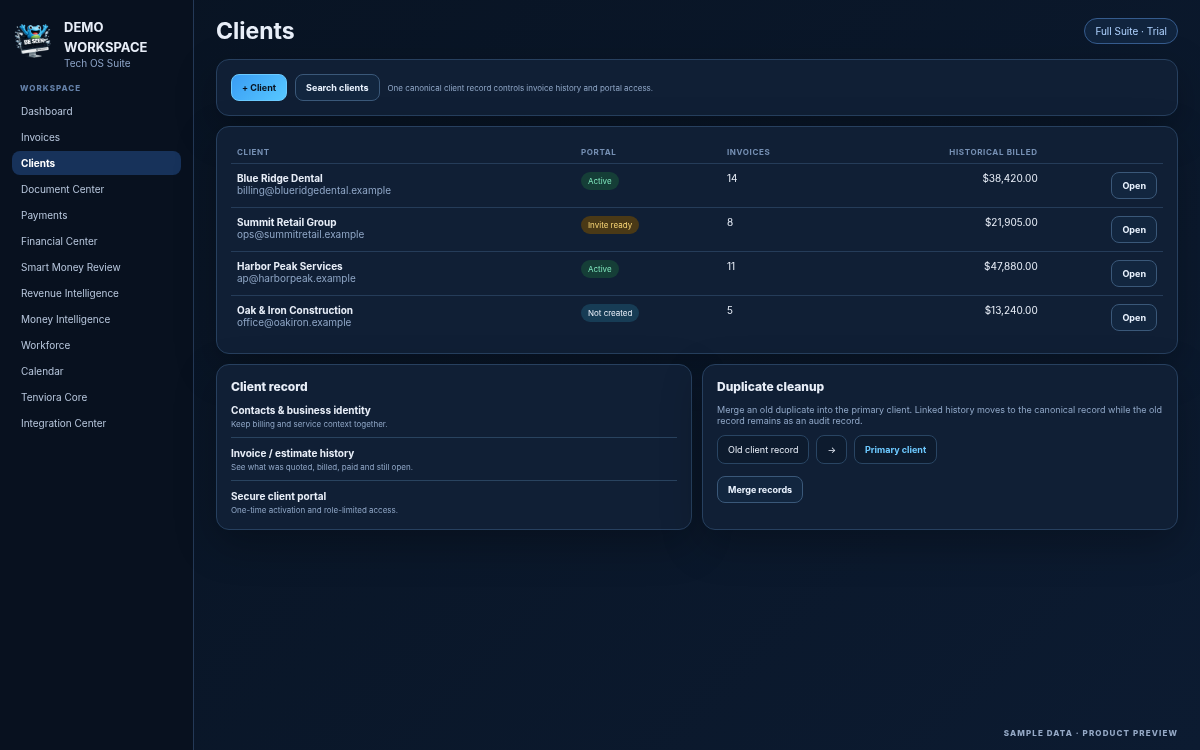1200x750 pixels.
Task: Open Document Center
Action: tap(96, 189)
